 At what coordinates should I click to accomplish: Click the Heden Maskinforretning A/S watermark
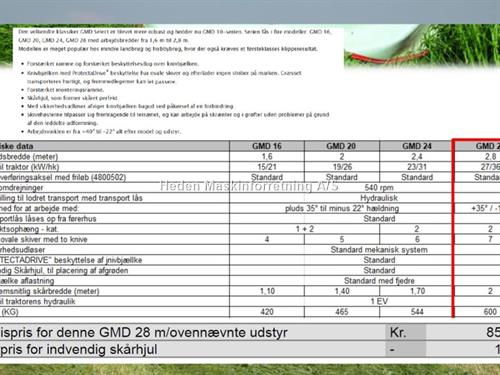pyautogui.click(x=249, y=186)
